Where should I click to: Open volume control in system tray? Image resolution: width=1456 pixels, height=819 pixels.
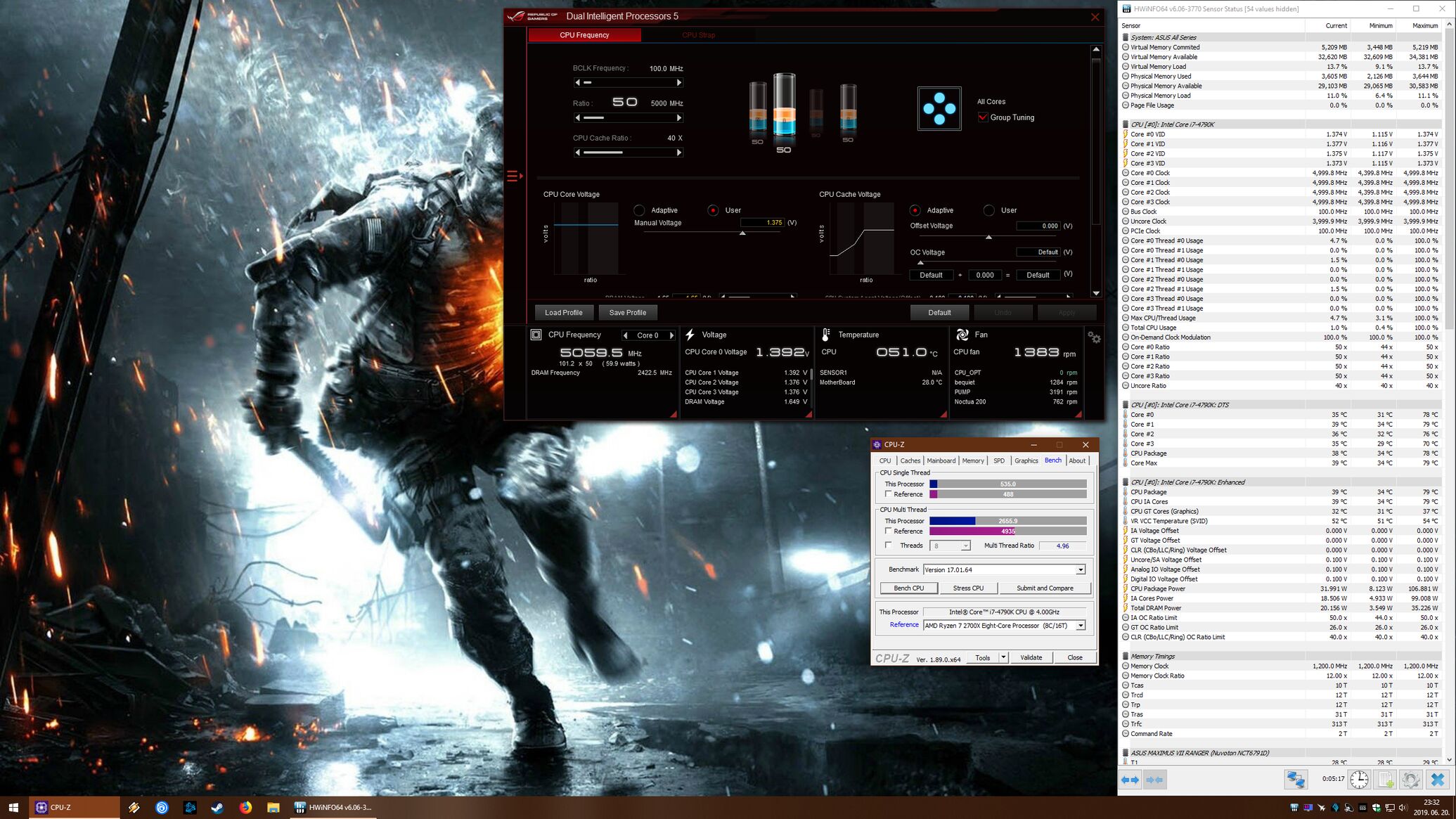1403,808
